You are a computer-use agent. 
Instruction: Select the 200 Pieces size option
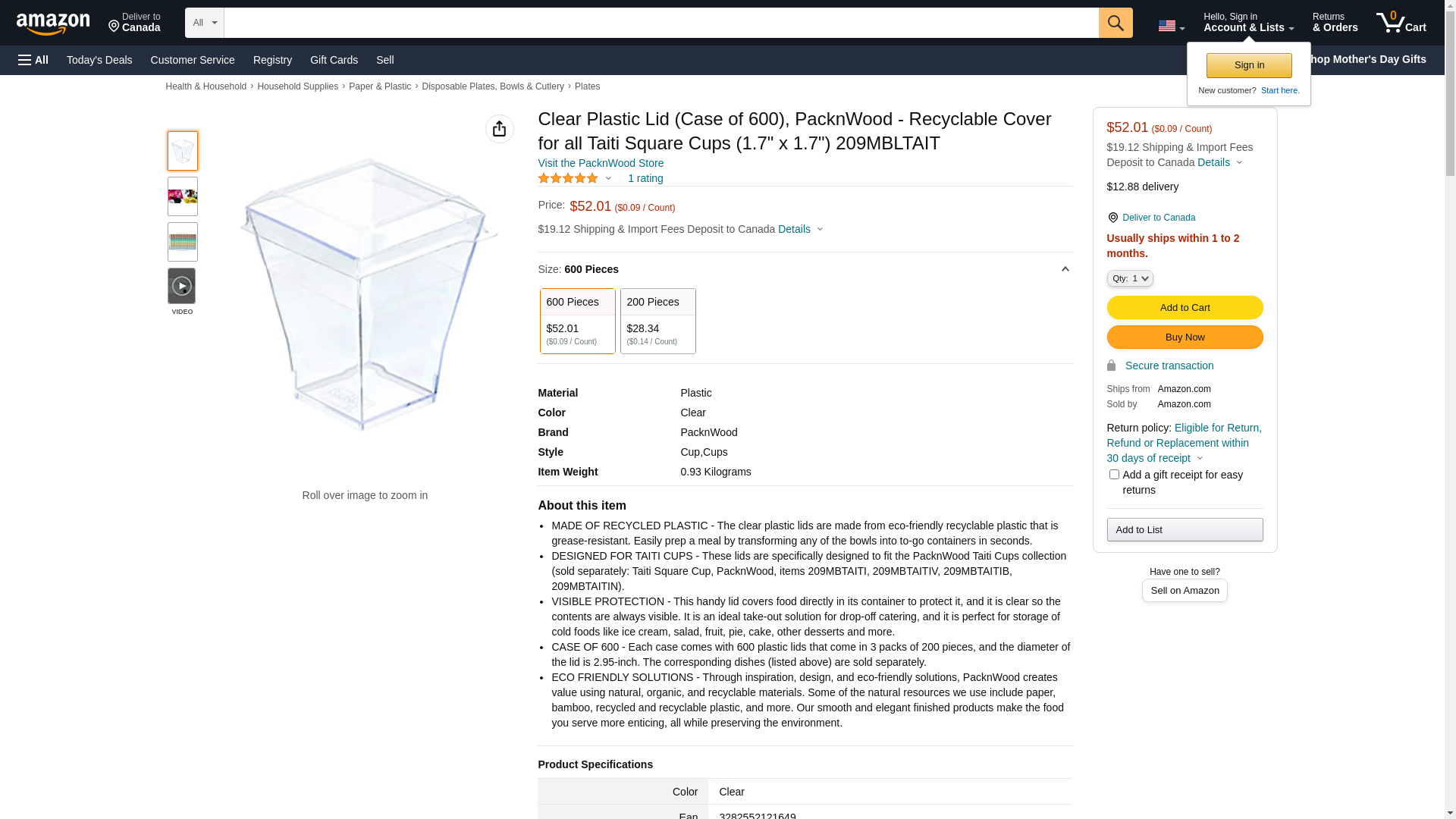click(x=657, y=321)
